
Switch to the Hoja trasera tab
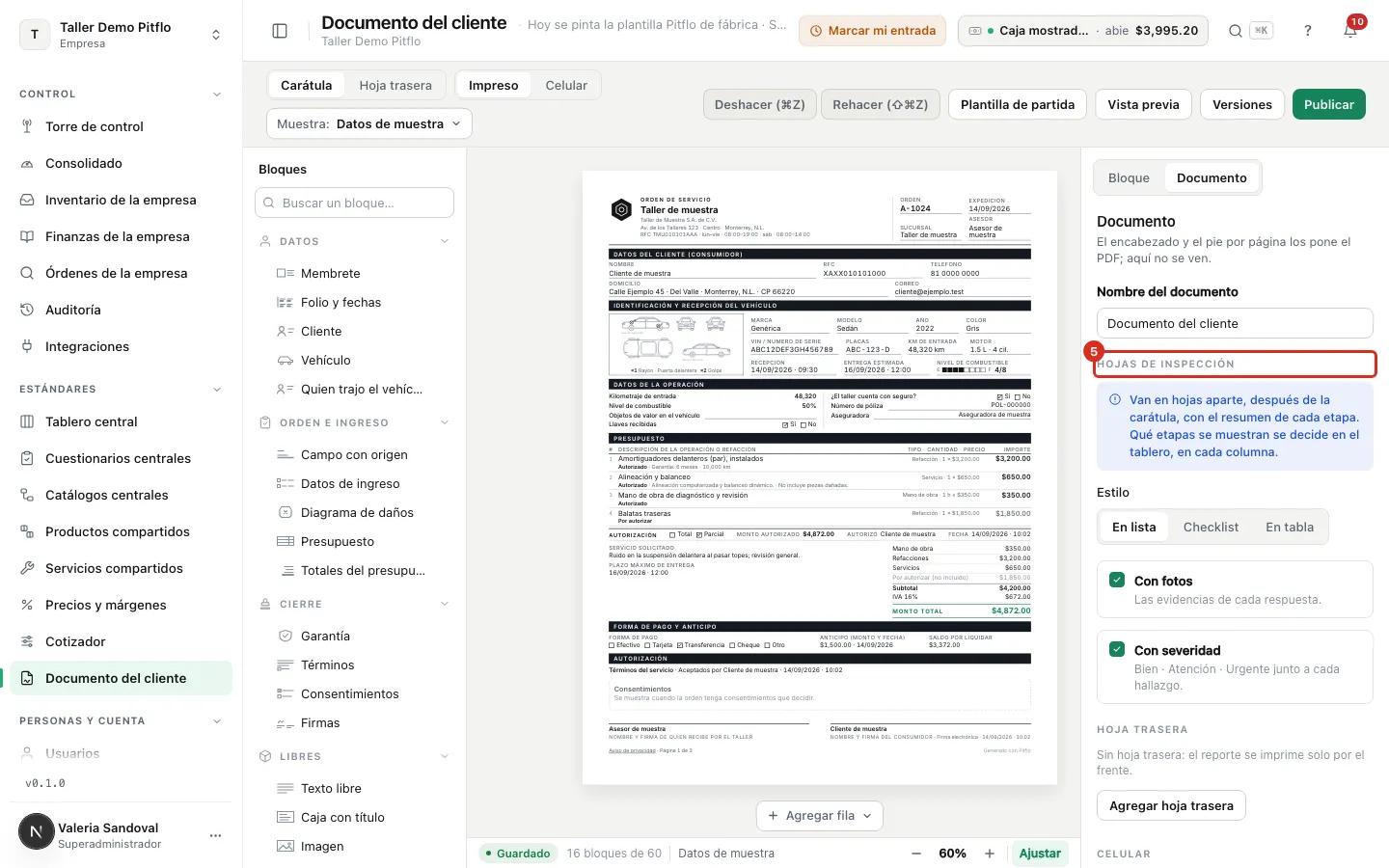(395, 85)
